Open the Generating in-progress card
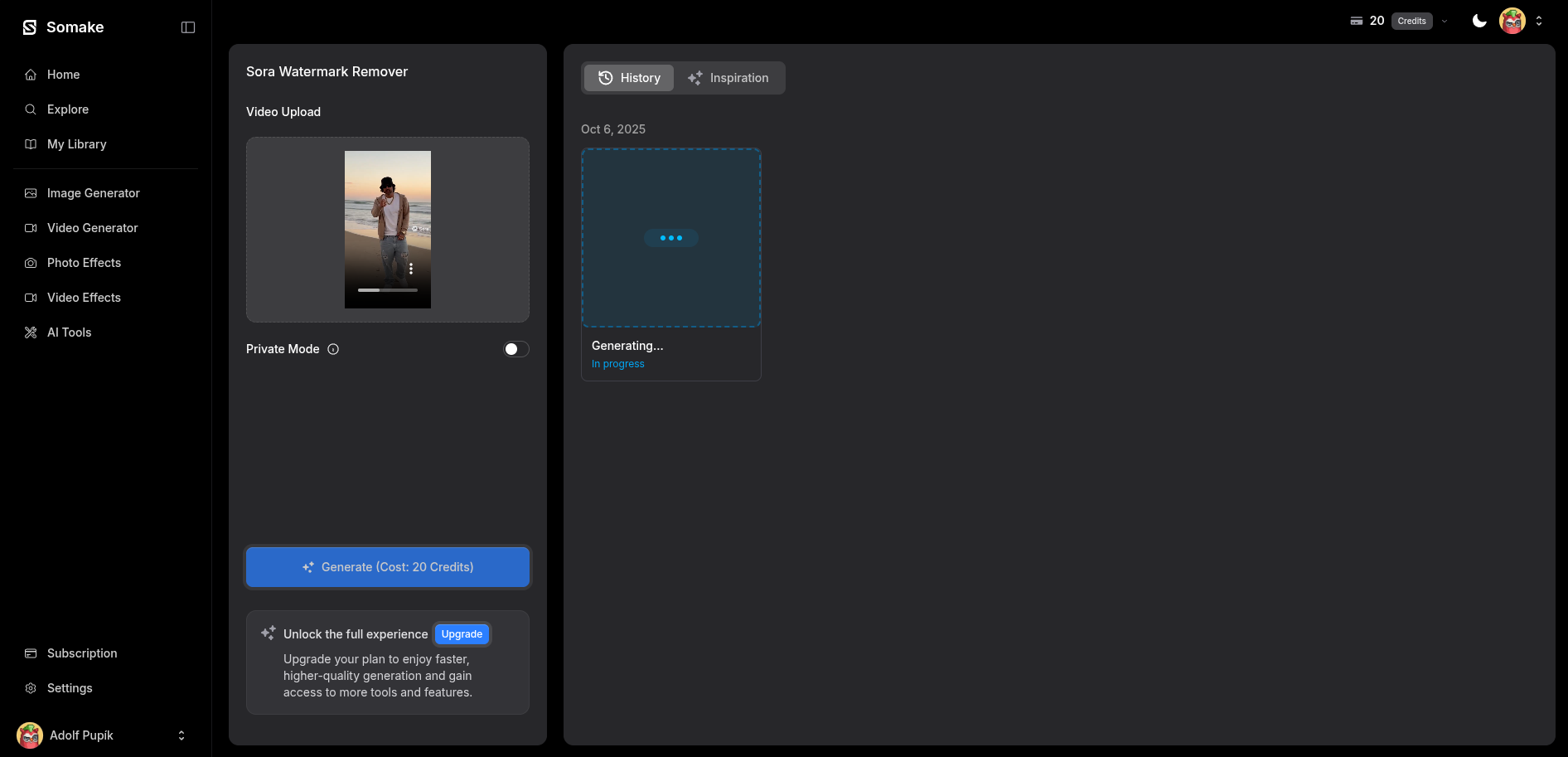The image size is (1568, 757). [670, 264]
